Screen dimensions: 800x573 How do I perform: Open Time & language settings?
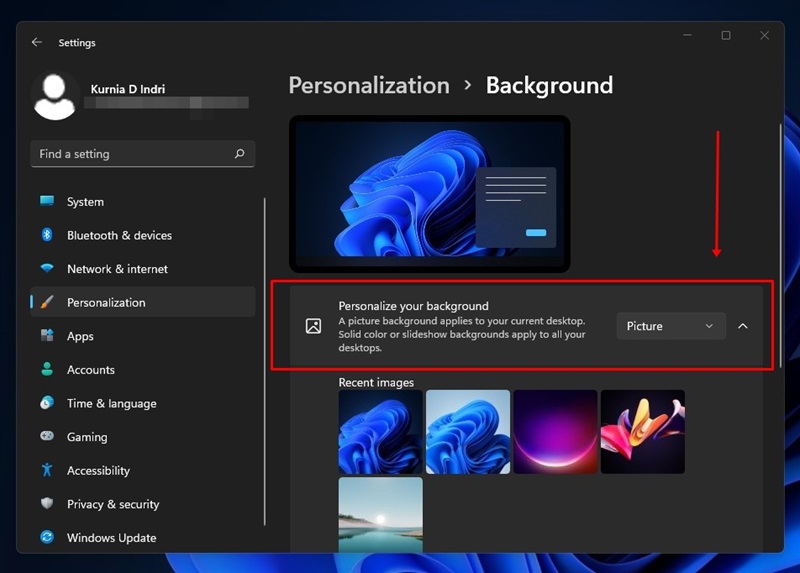pos(112,404)
